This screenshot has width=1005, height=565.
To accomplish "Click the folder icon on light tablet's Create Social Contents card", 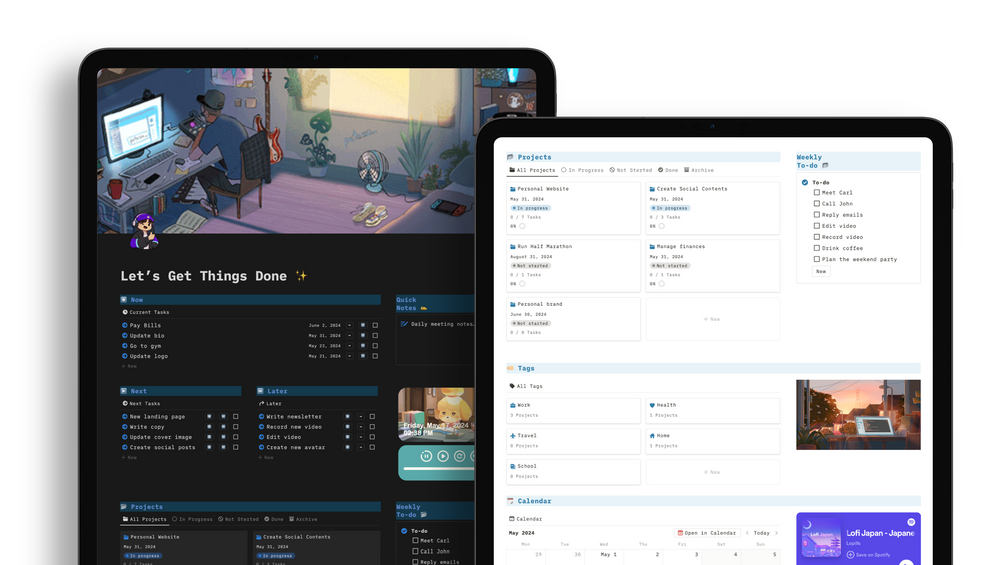I will pos(652,189).
